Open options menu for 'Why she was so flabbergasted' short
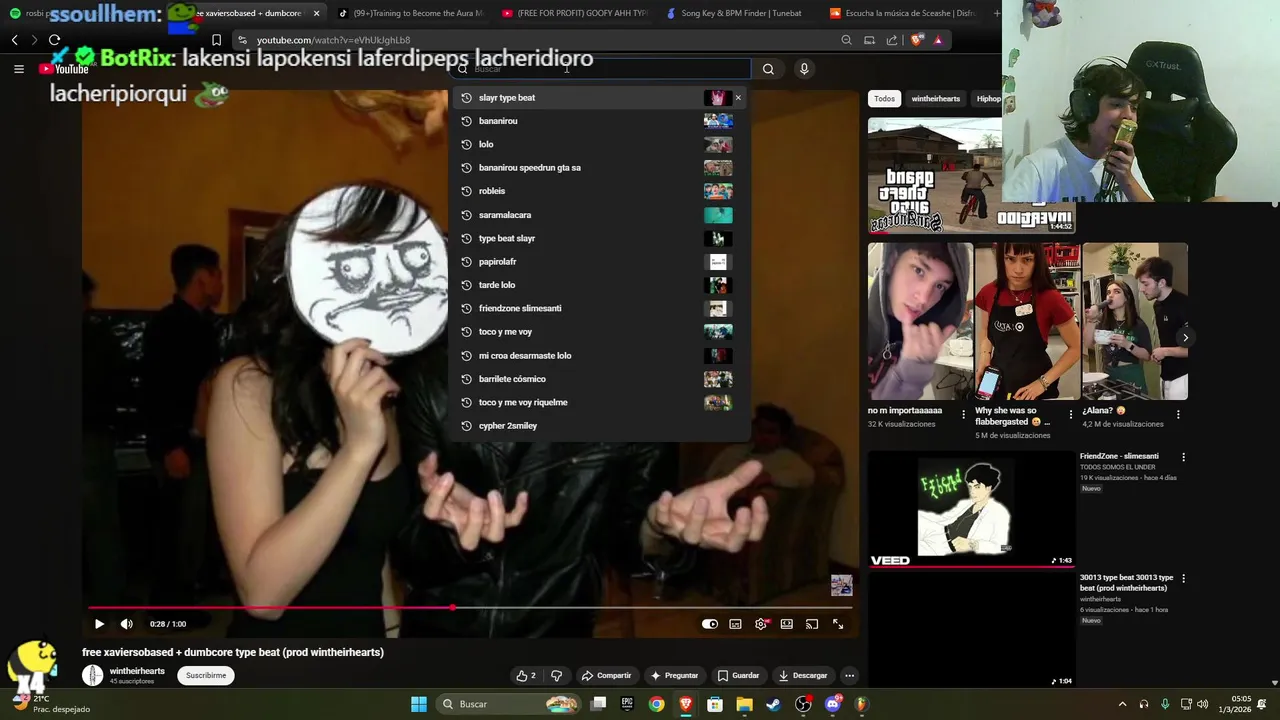 (x=1071, y=414)
